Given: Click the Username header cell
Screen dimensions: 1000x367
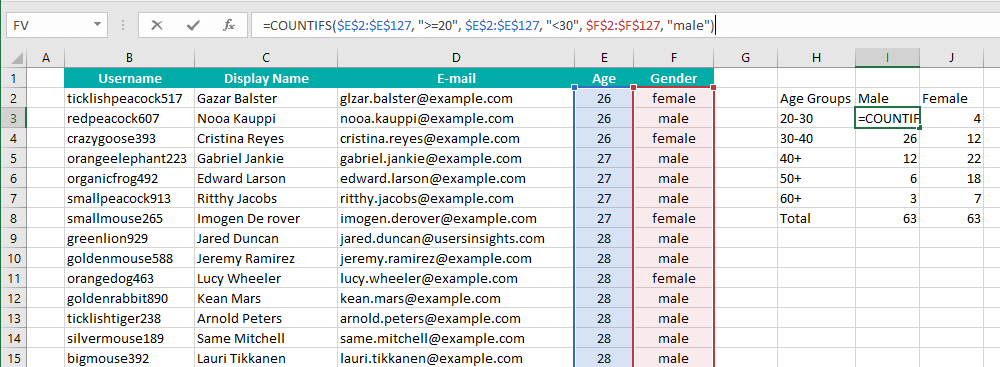Looking at the screenshot, I should [129, 79].
